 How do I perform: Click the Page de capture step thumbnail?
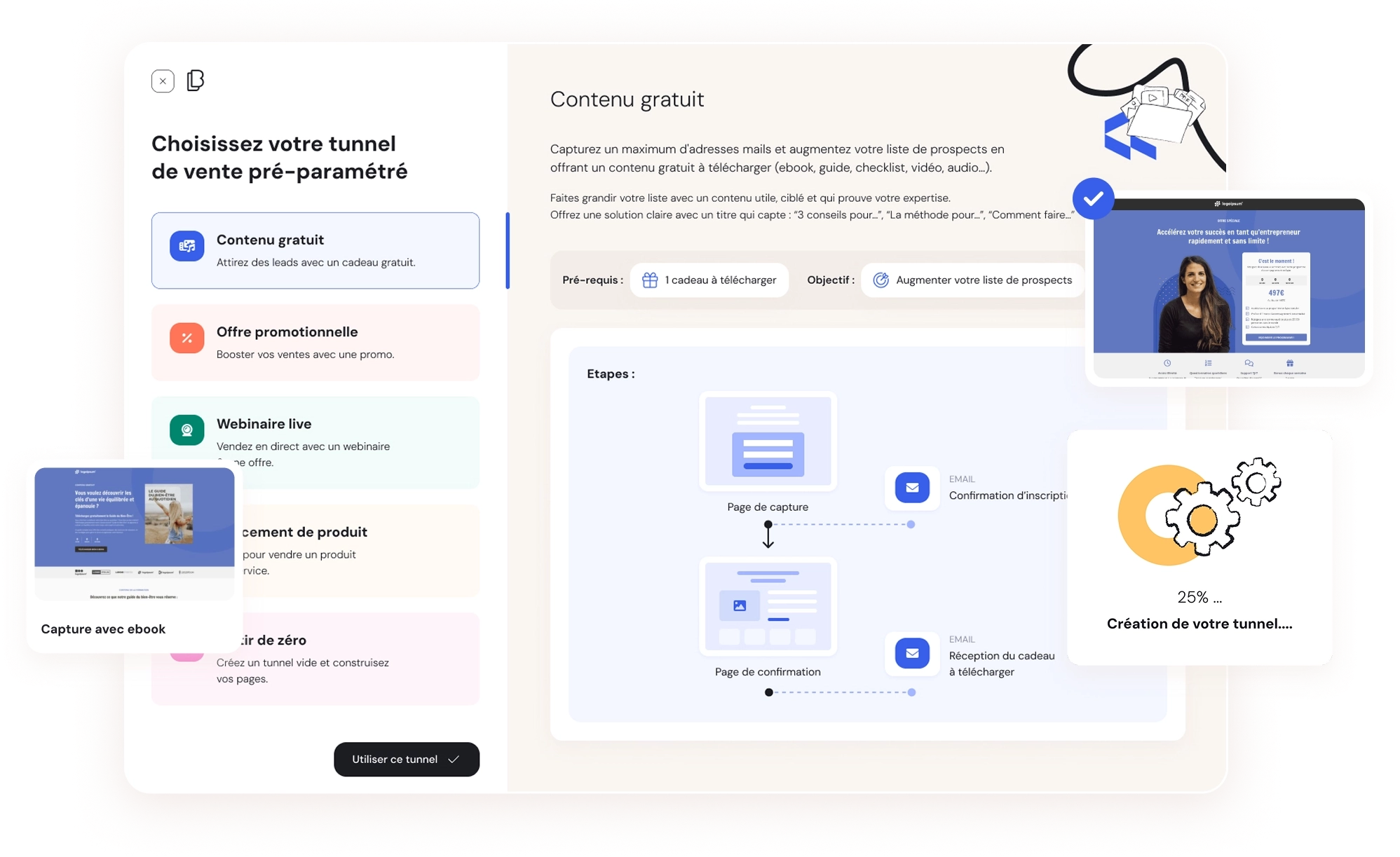pos(768,441)
